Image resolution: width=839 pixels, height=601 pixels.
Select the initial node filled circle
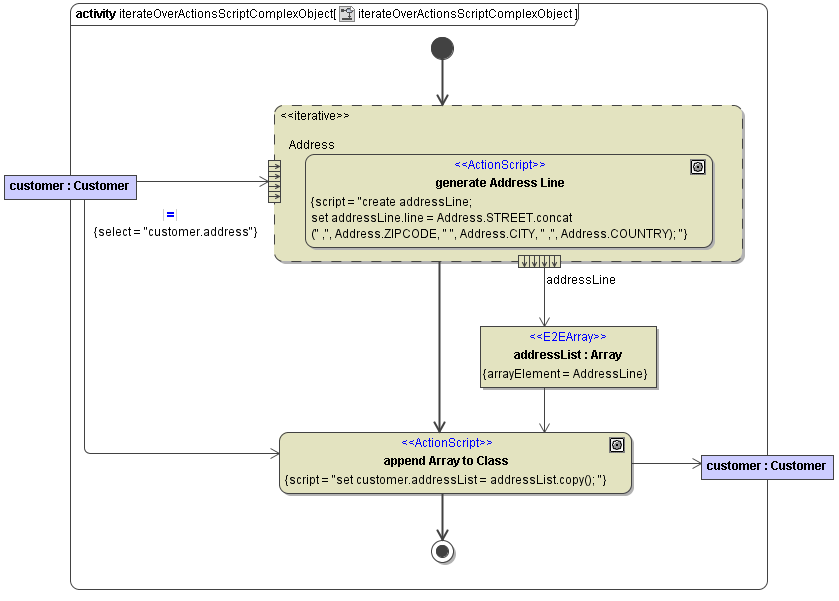442,47
